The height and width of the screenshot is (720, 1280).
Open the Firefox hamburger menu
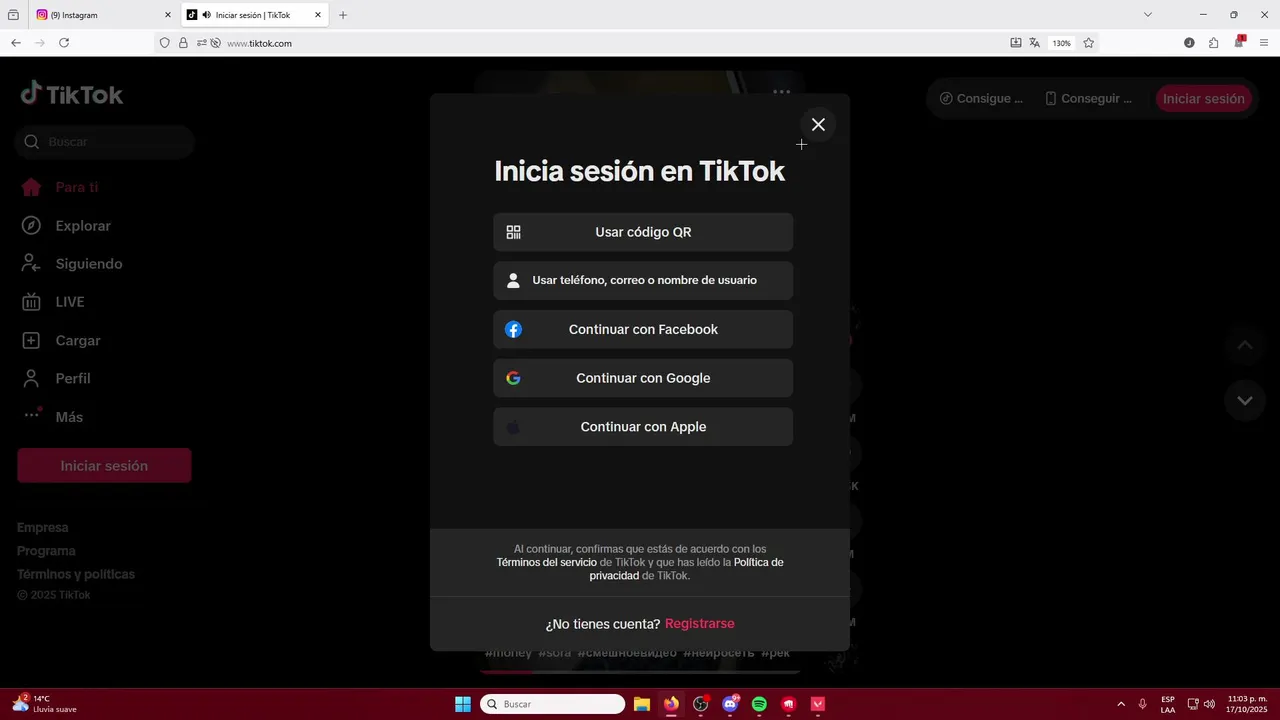1264,43
